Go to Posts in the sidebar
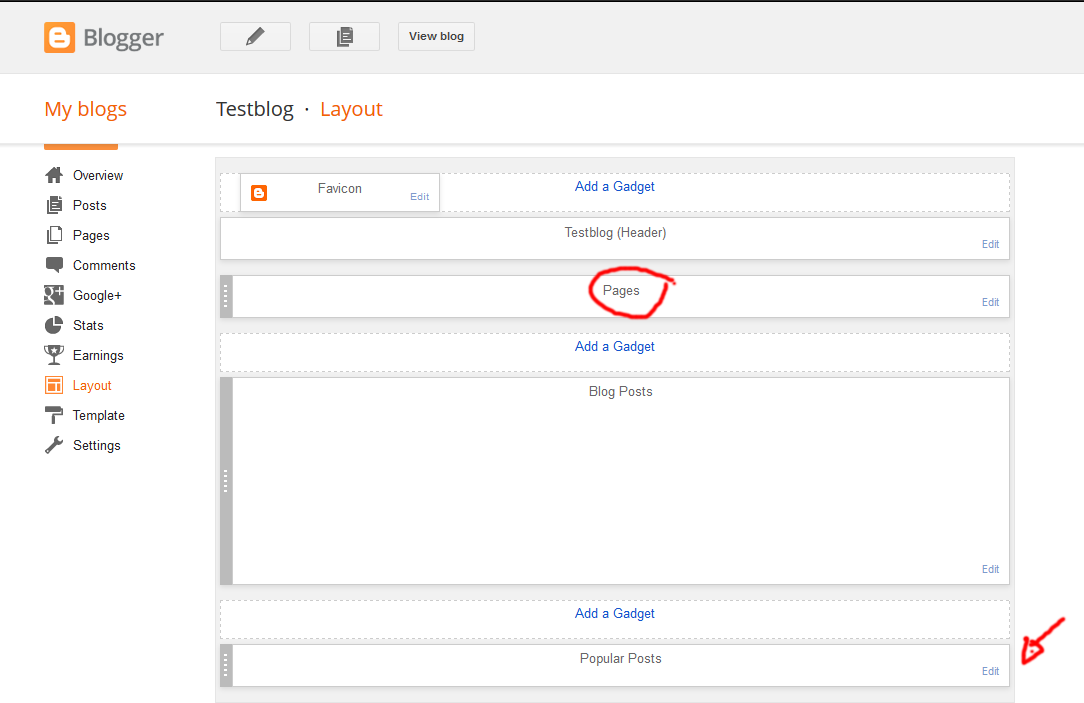 [89, 205]
